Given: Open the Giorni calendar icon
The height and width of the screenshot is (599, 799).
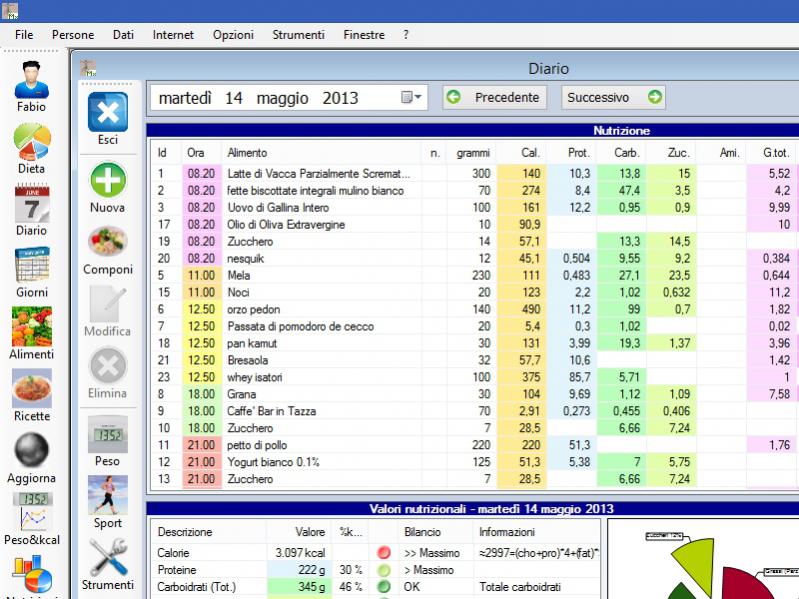Looking at the screenshot, I should tap(31, 268).
